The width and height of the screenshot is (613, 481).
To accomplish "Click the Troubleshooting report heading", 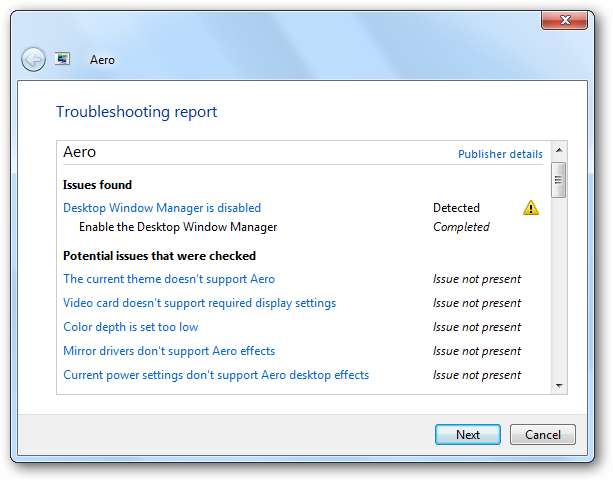I will point(136,112).
